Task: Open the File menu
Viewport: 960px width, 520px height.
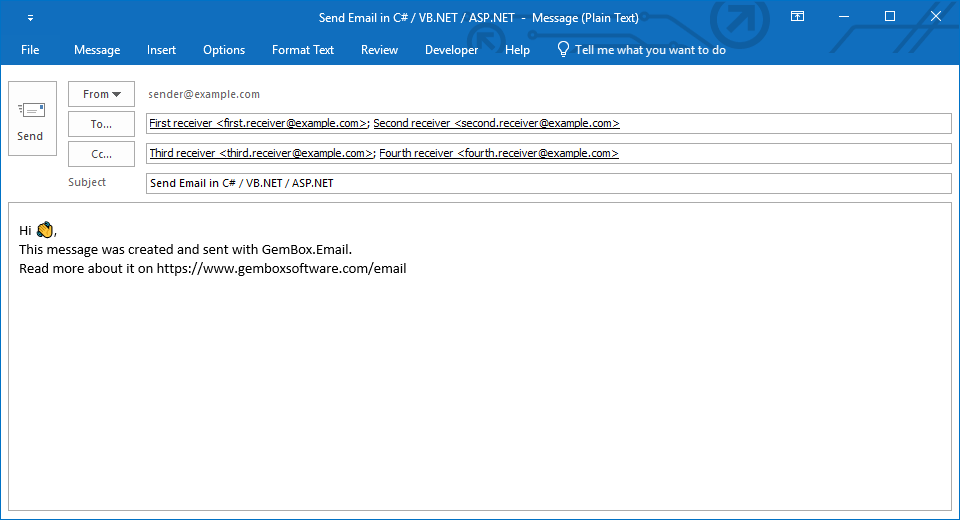Action: click(x=30, y=50)
